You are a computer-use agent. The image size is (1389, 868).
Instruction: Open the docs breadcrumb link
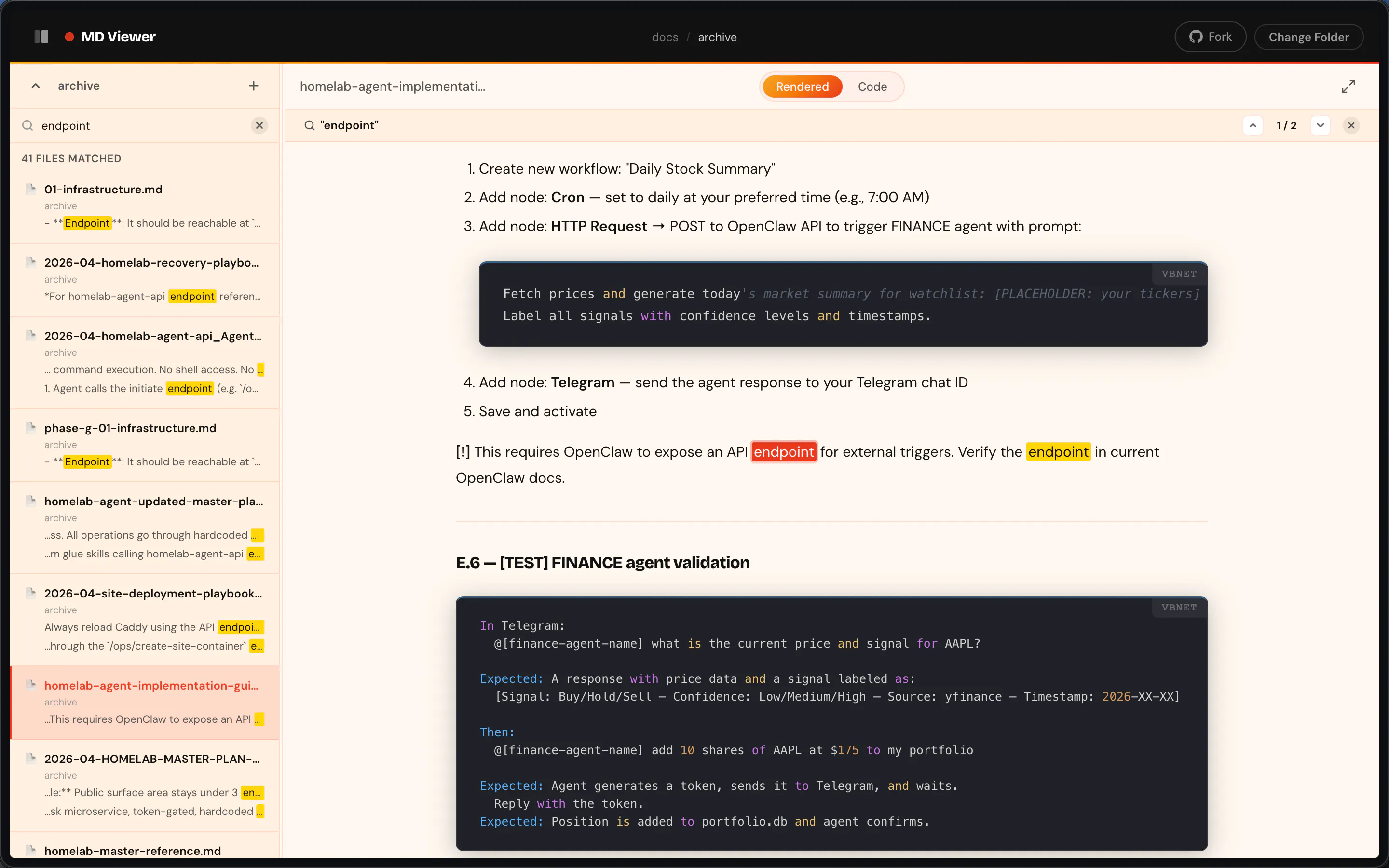tap(665, 37)
